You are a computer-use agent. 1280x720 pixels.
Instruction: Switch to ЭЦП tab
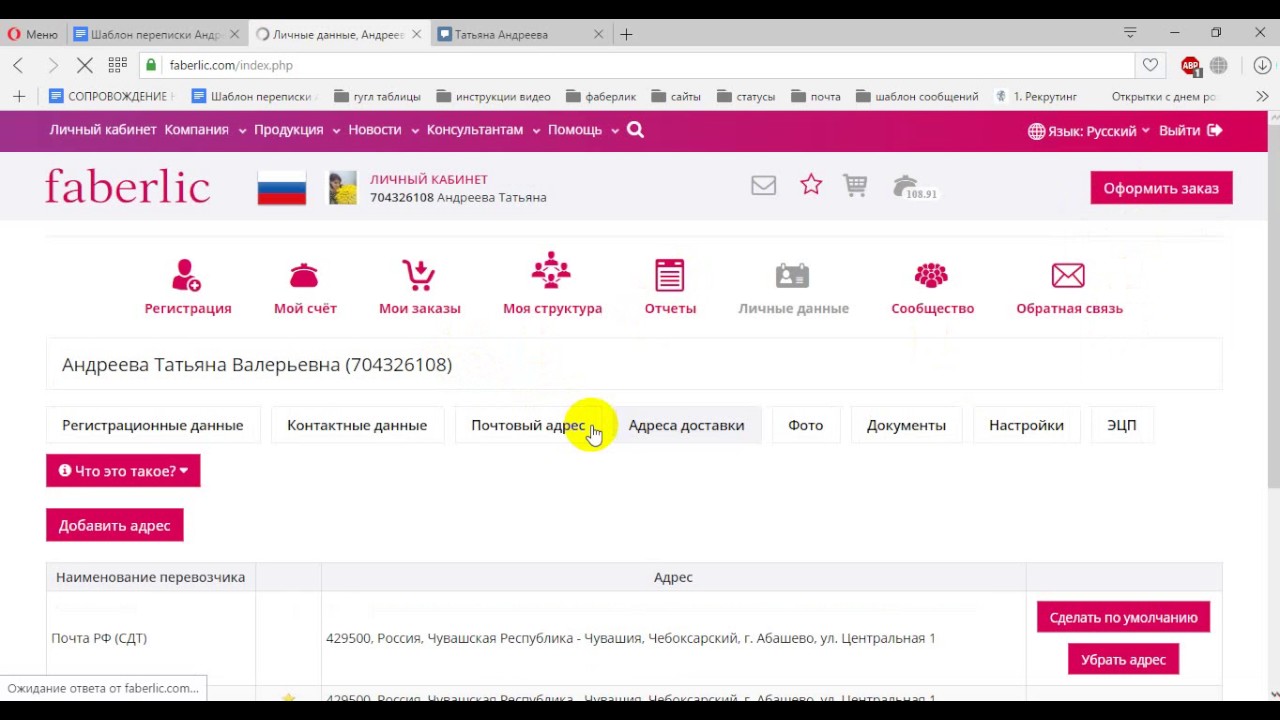[x=1121, y=425]
